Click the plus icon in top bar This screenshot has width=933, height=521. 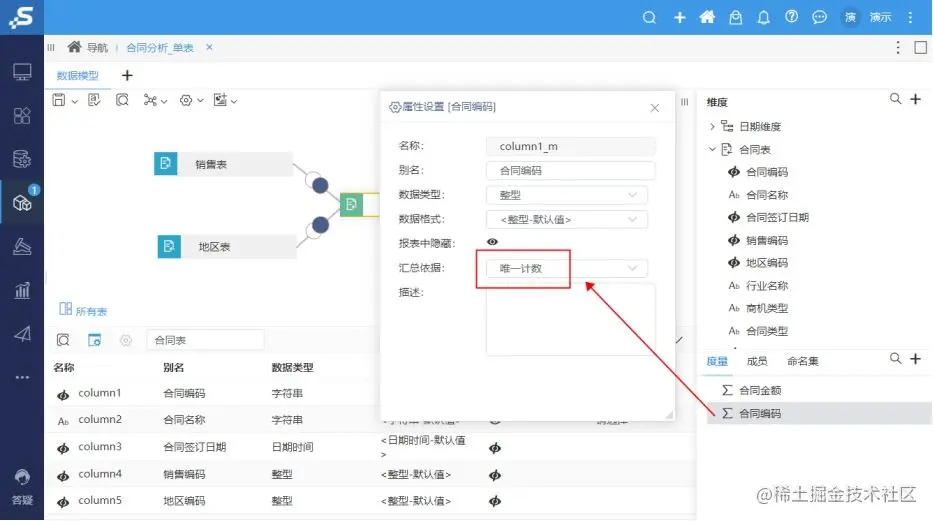tap(680, 17)
